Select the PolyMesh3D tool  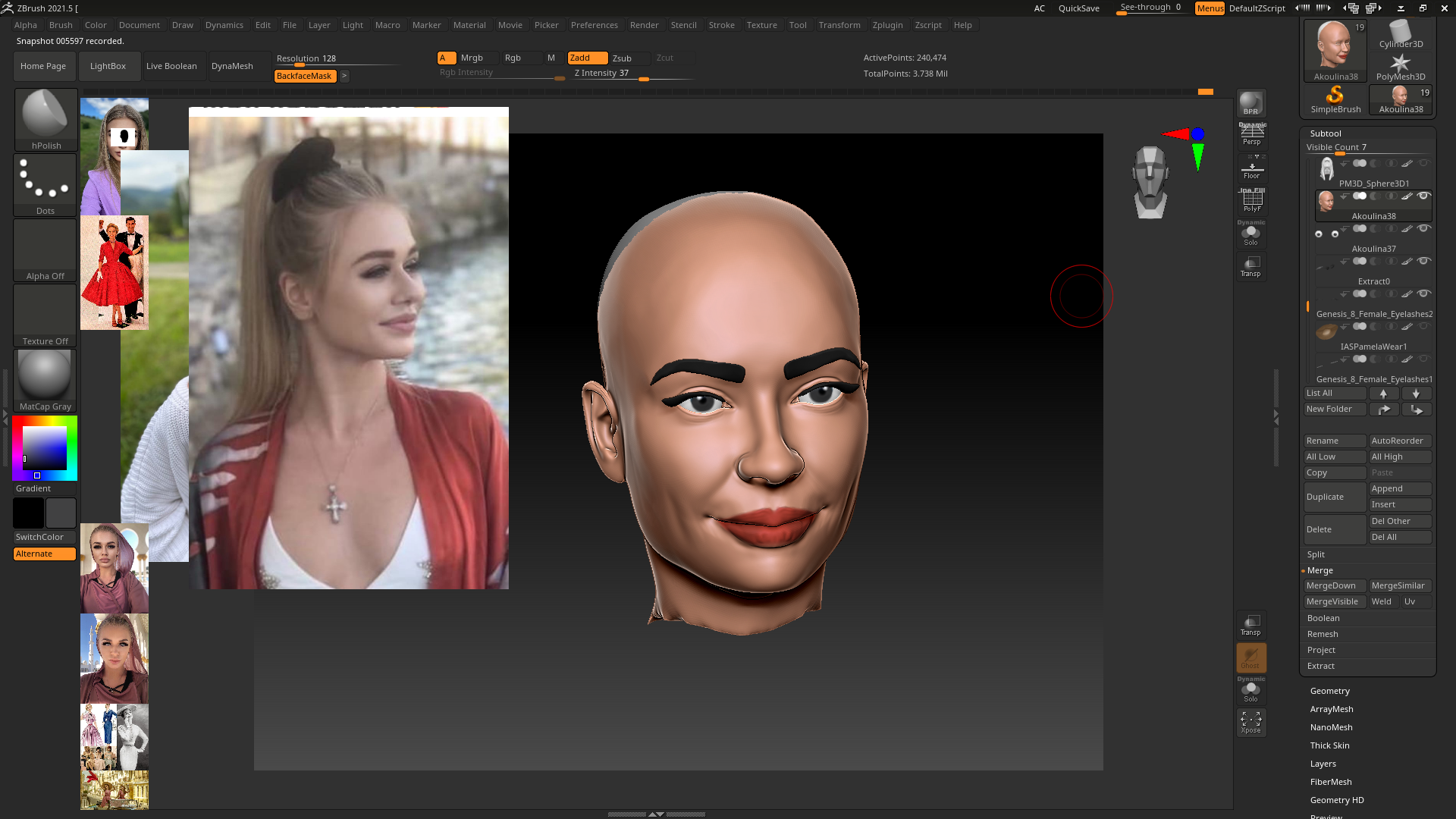coord(1401,67)
